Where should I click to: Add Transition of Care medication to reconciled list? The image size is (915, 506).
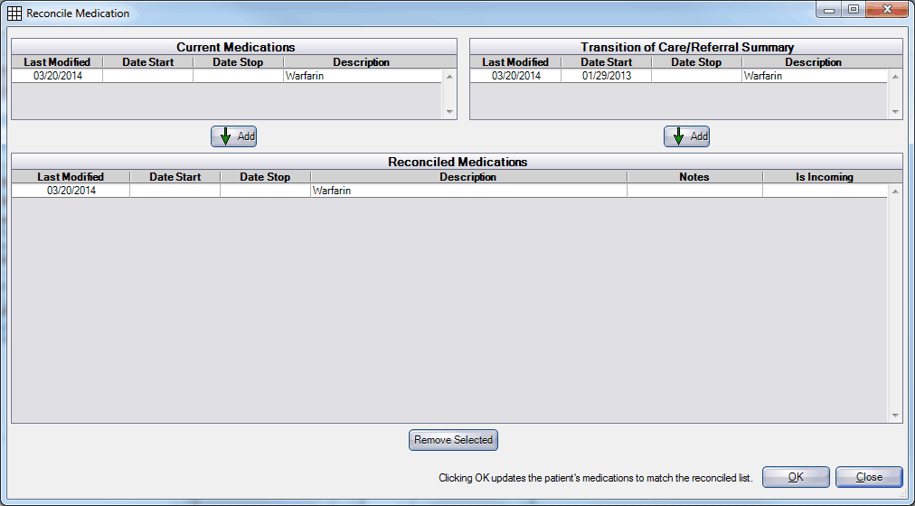(x=687, y=136)
